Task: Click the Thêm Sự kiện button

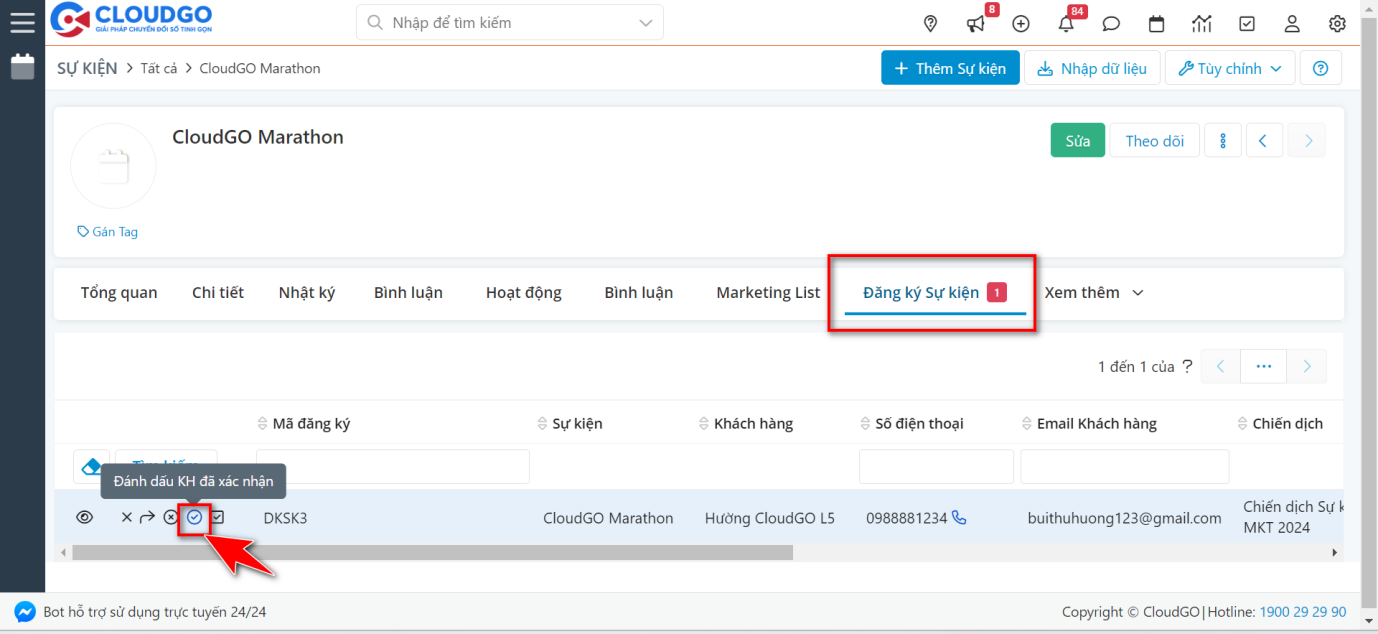Action: point(950,68)
